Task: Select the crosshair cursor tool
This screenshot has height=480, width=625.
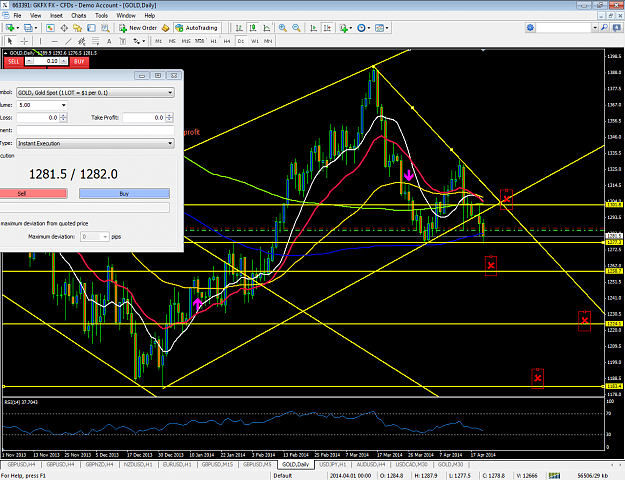Action: click(x=24, y=41)
